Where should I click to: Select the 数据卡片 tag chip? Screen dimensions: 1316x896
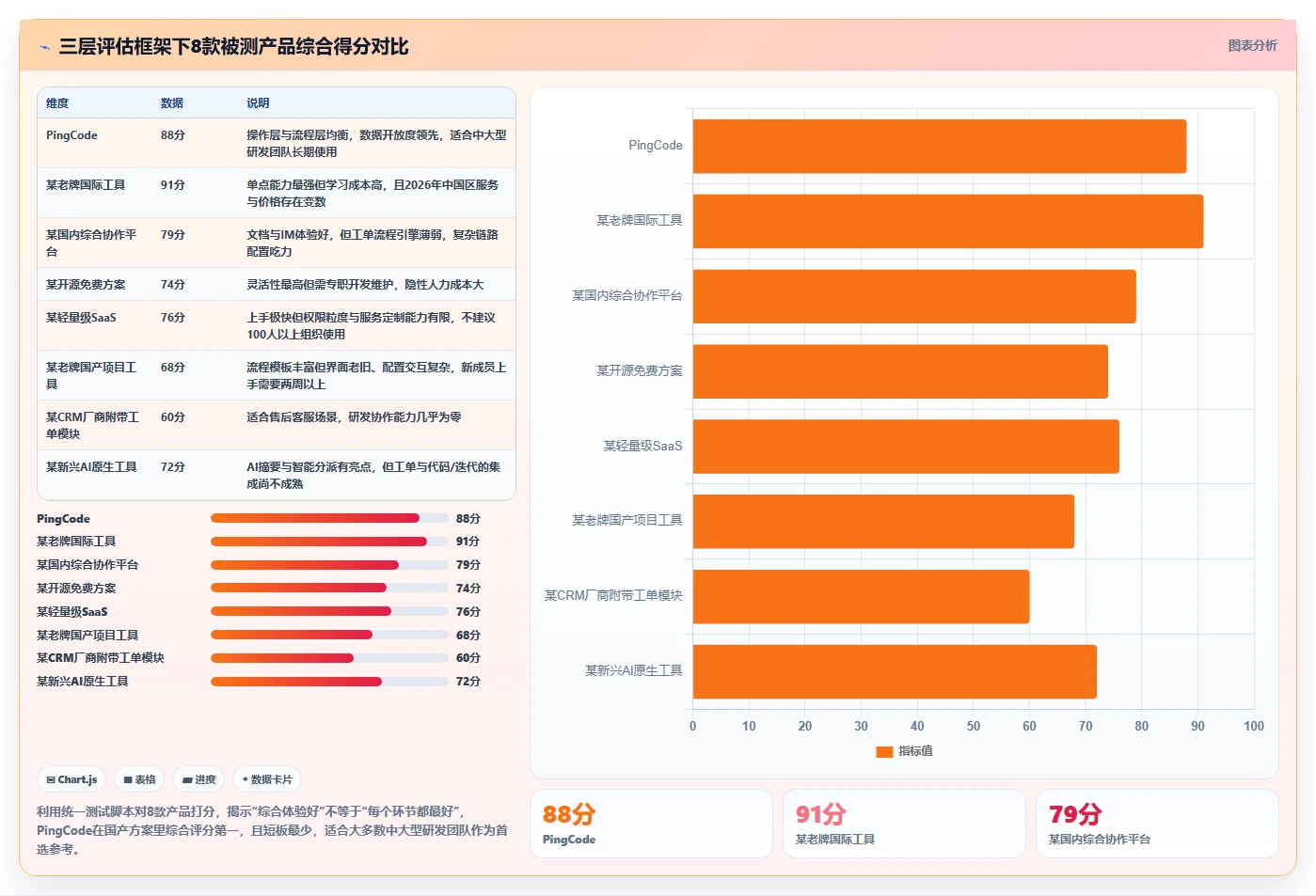267,779
